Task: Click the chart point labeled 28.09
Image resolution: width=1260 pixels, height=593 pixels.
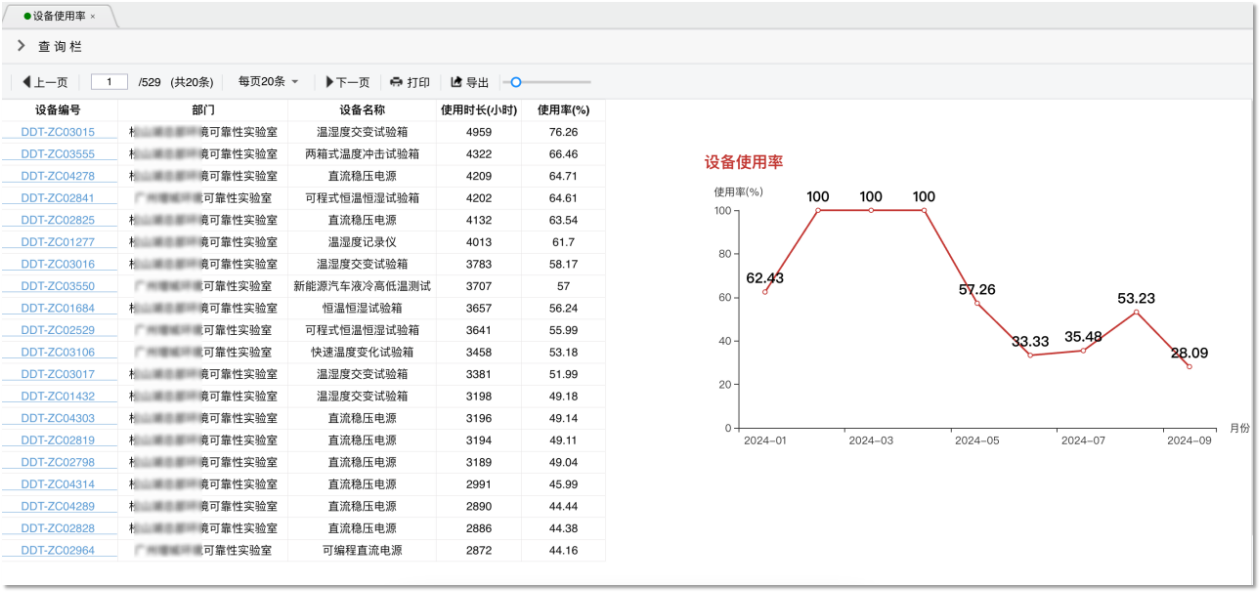Action: click(1189, 366)
